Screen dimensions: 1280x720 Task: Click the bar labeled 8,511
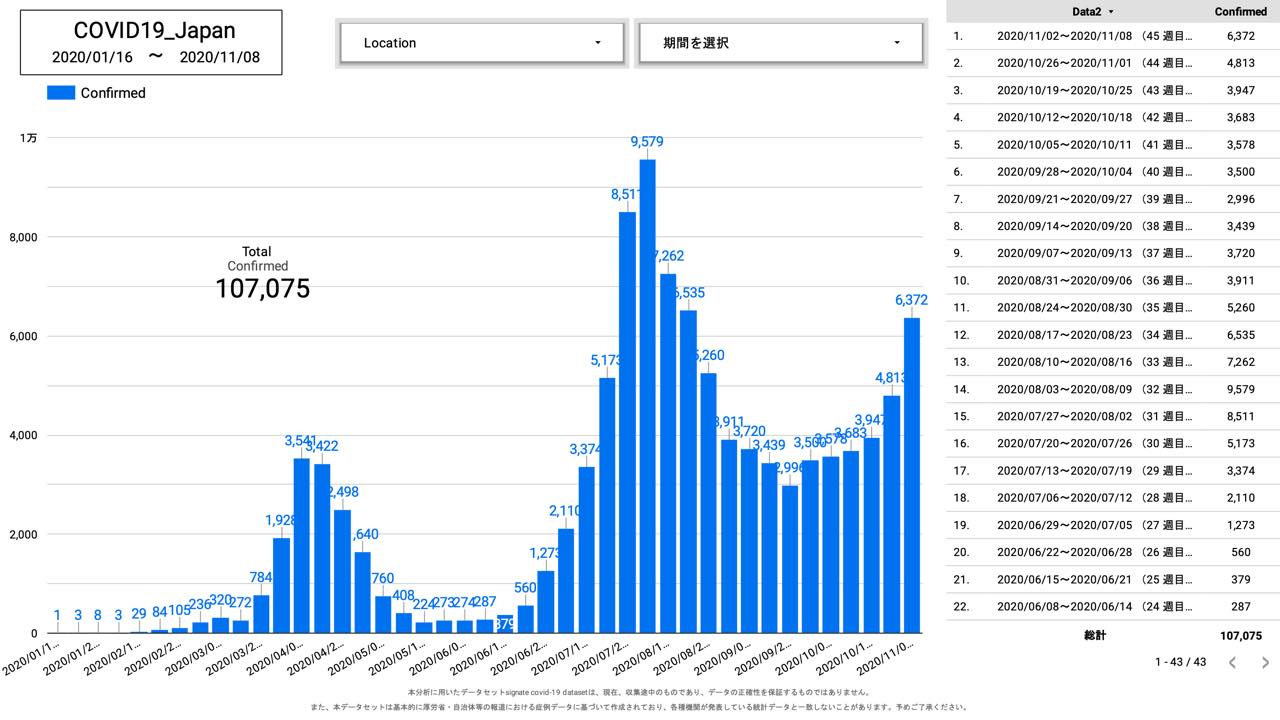(627, 420)
